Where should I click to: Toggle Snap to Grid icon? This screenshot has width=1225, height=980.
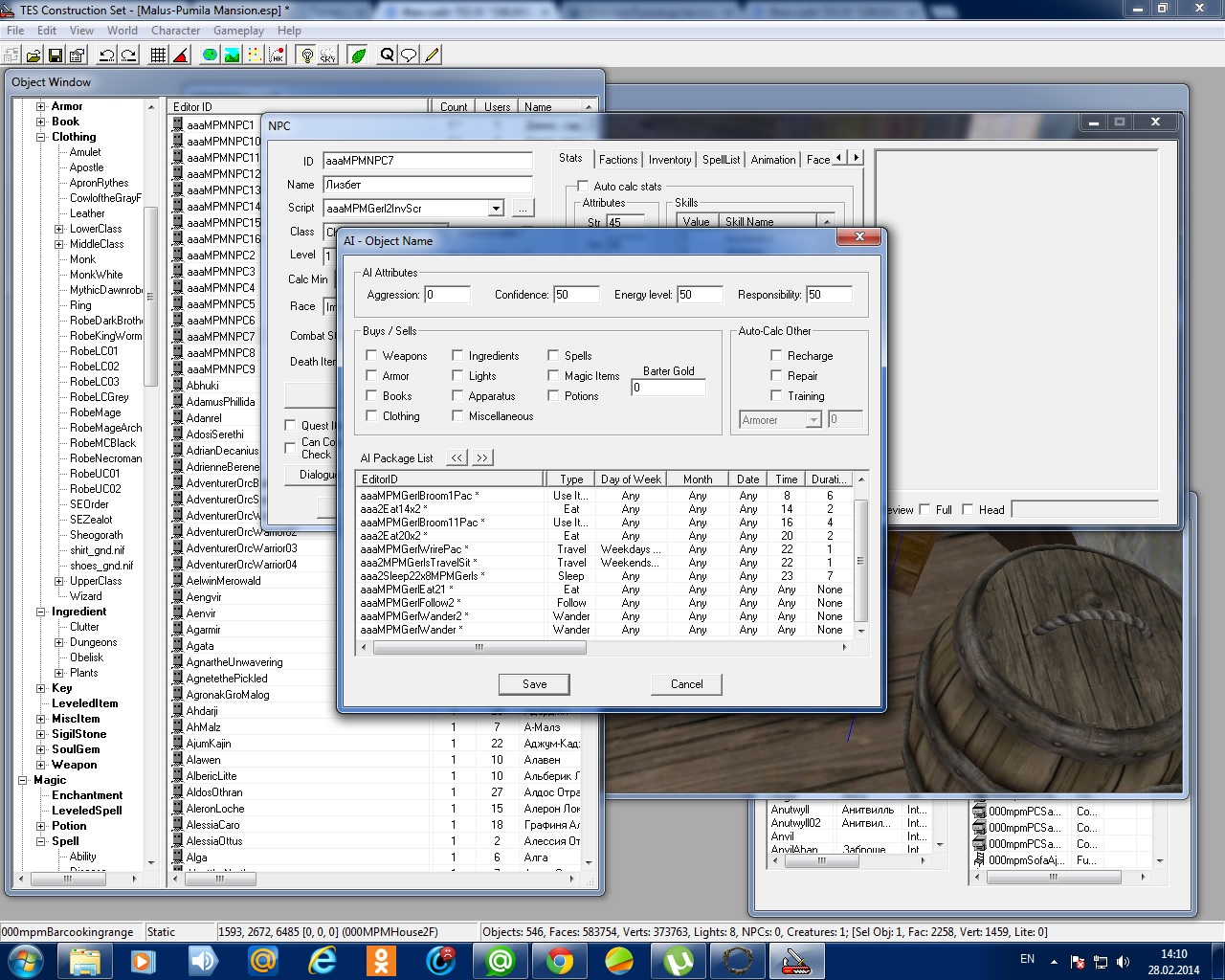pos(158,56)
